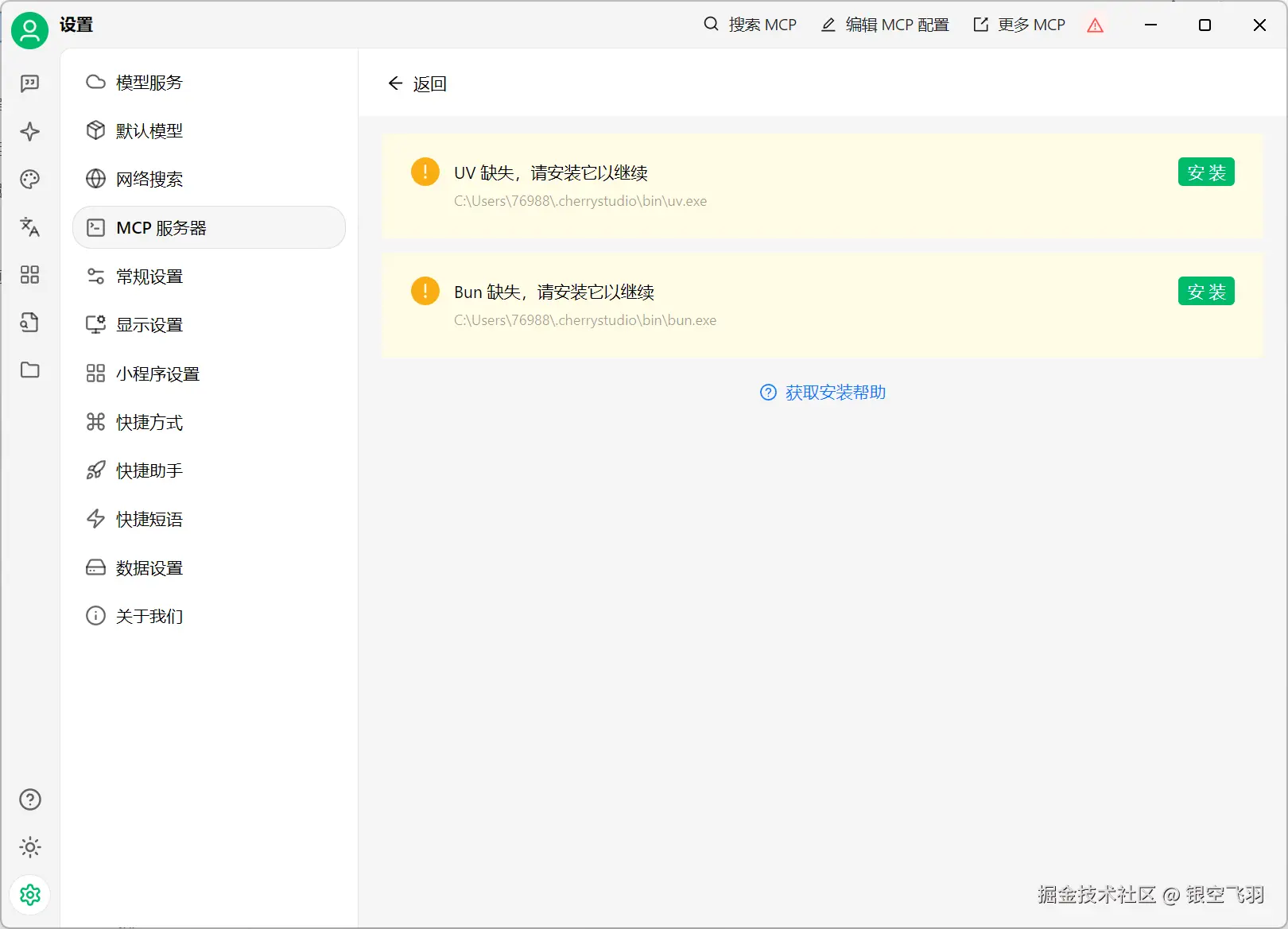Open 关于我们 settings menu
This screenshot has height=929, width=1288.
[209, 616]
